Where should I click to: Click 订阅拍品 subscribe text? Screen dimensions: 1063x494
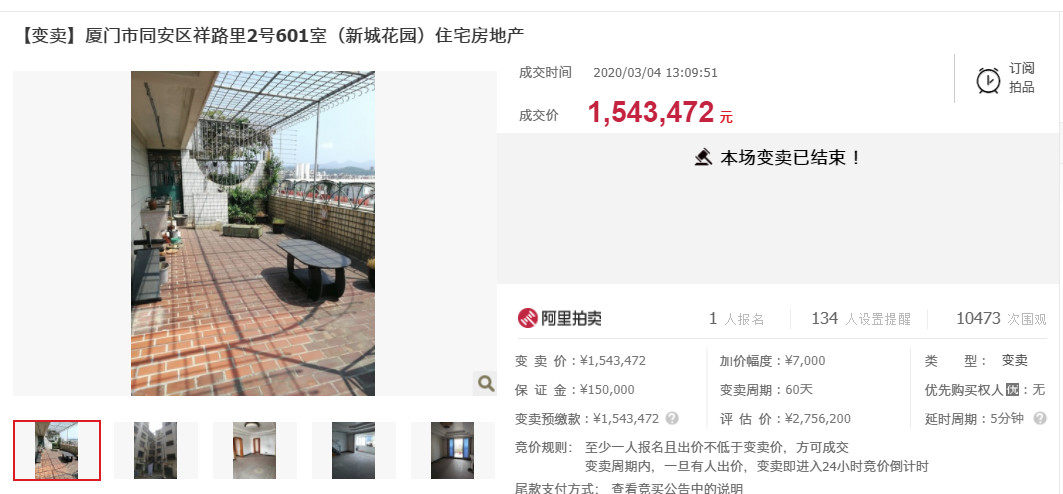point(1022,77)
